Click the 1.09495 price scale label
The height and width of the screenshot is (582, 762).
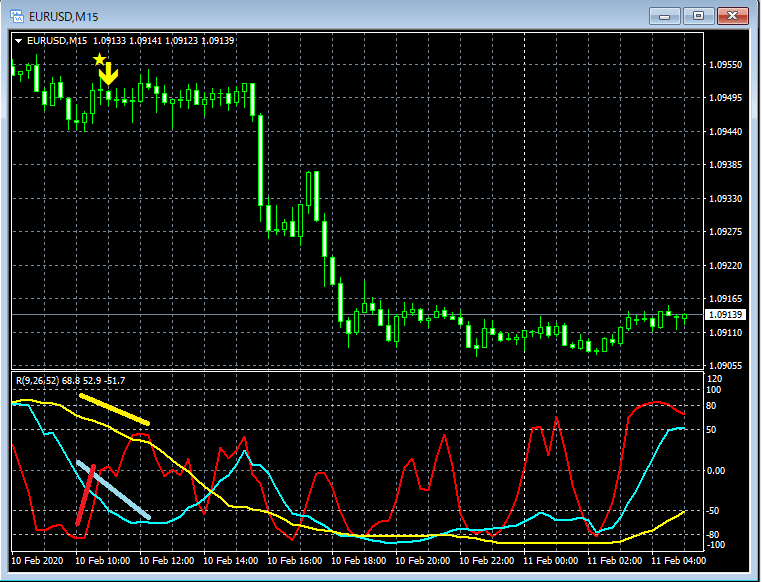[725, 98]
